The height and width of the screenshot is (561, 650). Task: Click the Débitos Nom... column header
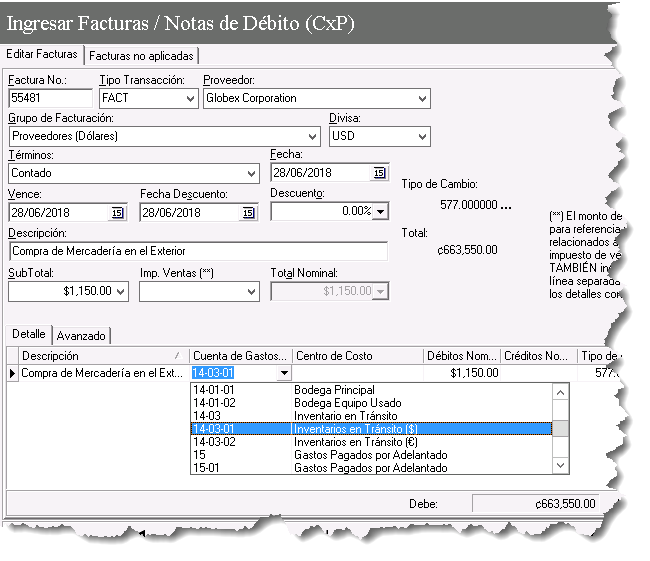click(x=462, y=356)
